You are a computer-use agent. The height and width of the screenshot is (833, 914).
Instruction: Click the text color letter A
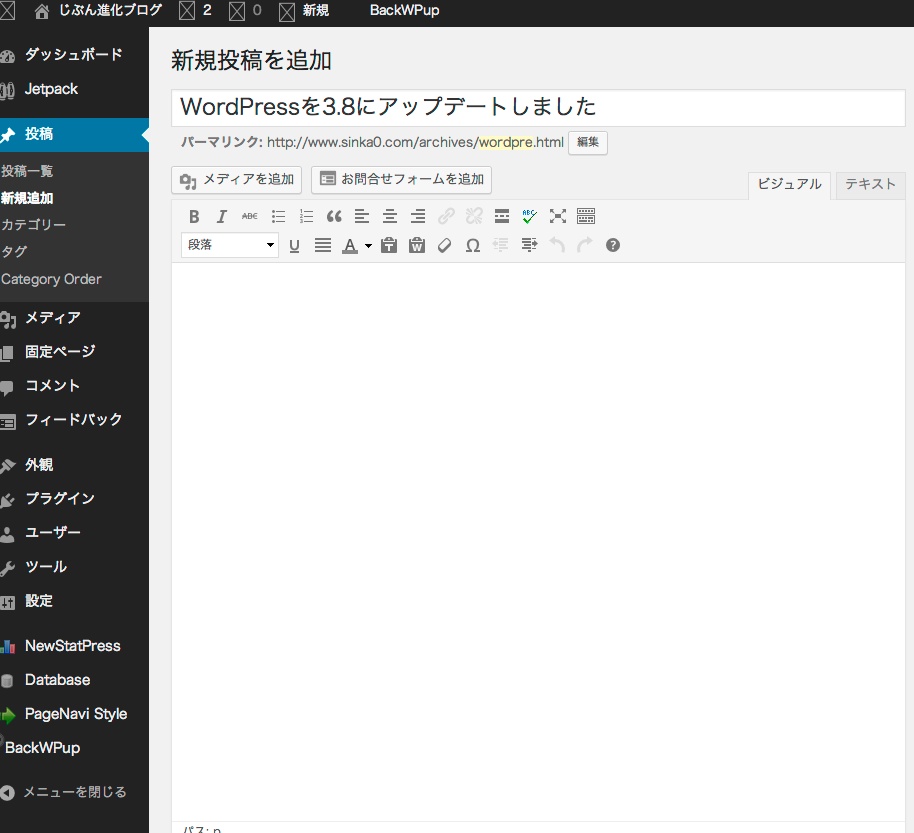350,245
